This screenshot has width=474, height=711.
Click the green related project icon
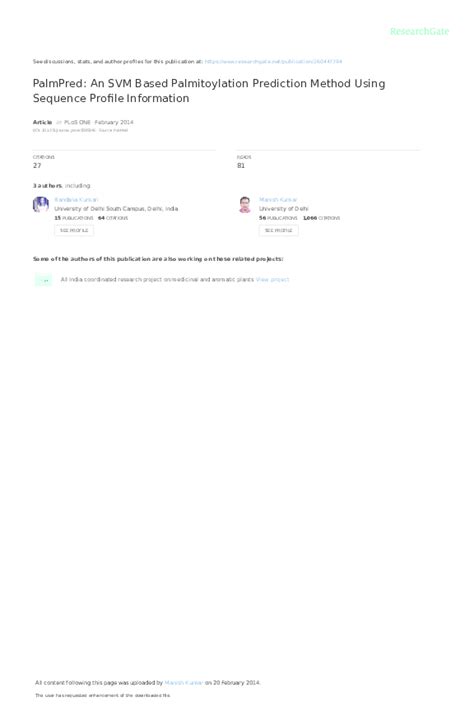coord(44,280)
